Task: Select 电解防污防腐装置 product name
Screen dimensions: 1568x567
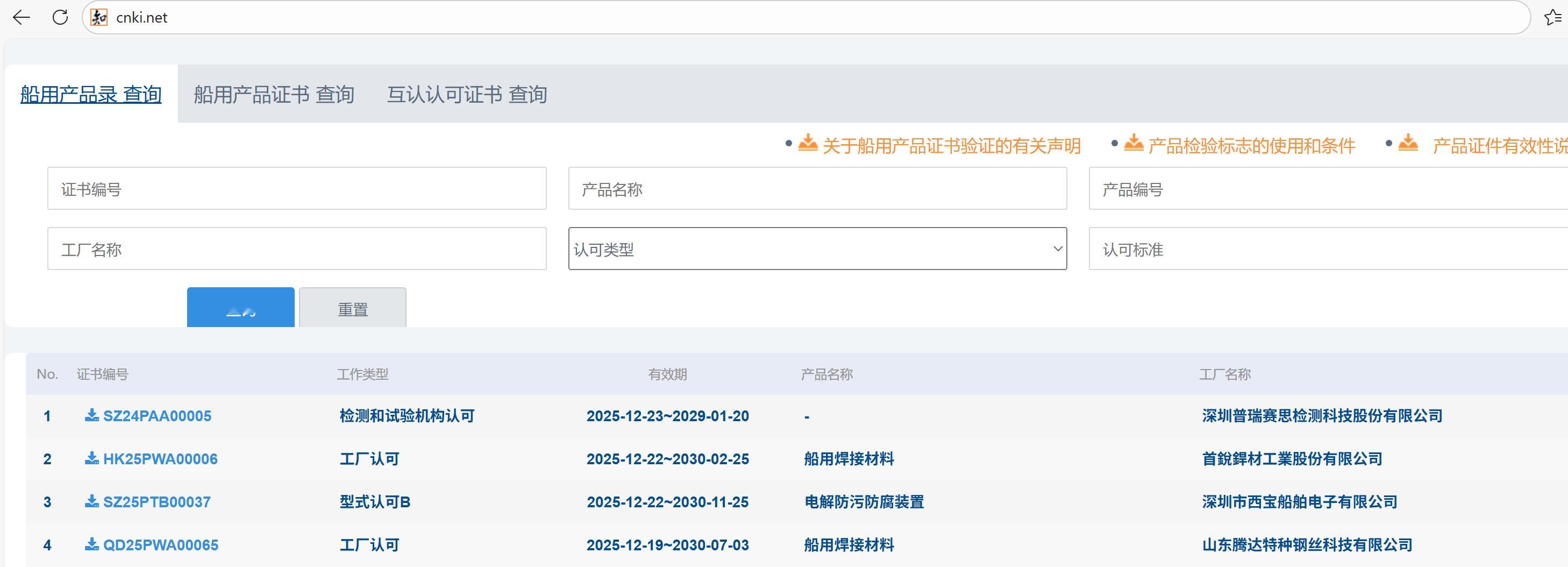Action: pos(864,502)
